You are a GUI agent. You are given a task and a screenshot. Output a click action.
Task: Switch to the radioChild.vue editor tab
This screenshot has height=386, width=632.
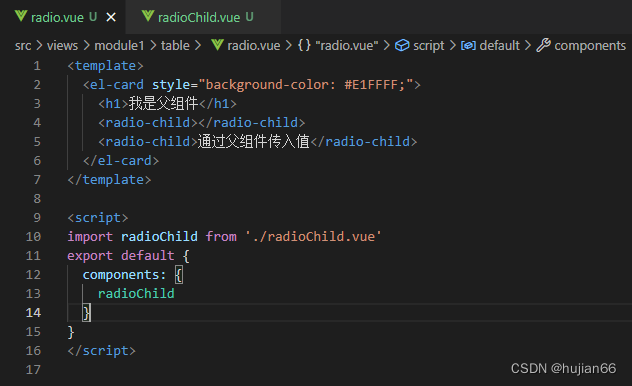(204, 17)
